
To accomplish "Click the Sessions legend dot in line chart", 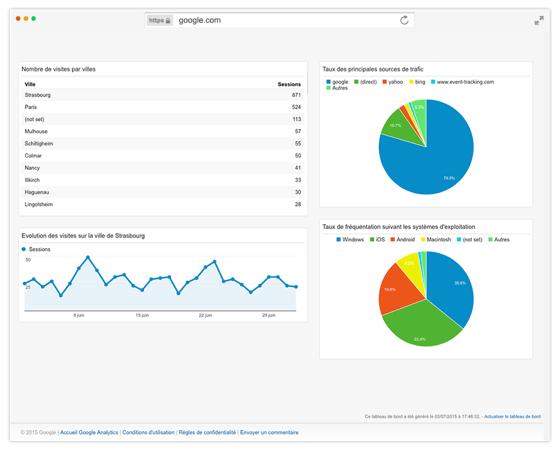I will click(24, 249).
